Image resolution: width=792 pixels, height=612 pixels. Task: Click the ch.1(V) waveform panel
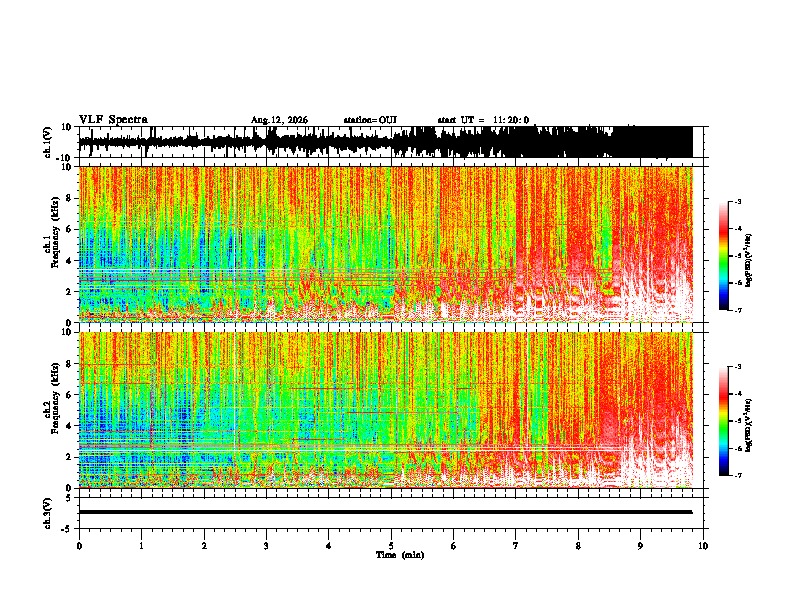click(393, 142)
